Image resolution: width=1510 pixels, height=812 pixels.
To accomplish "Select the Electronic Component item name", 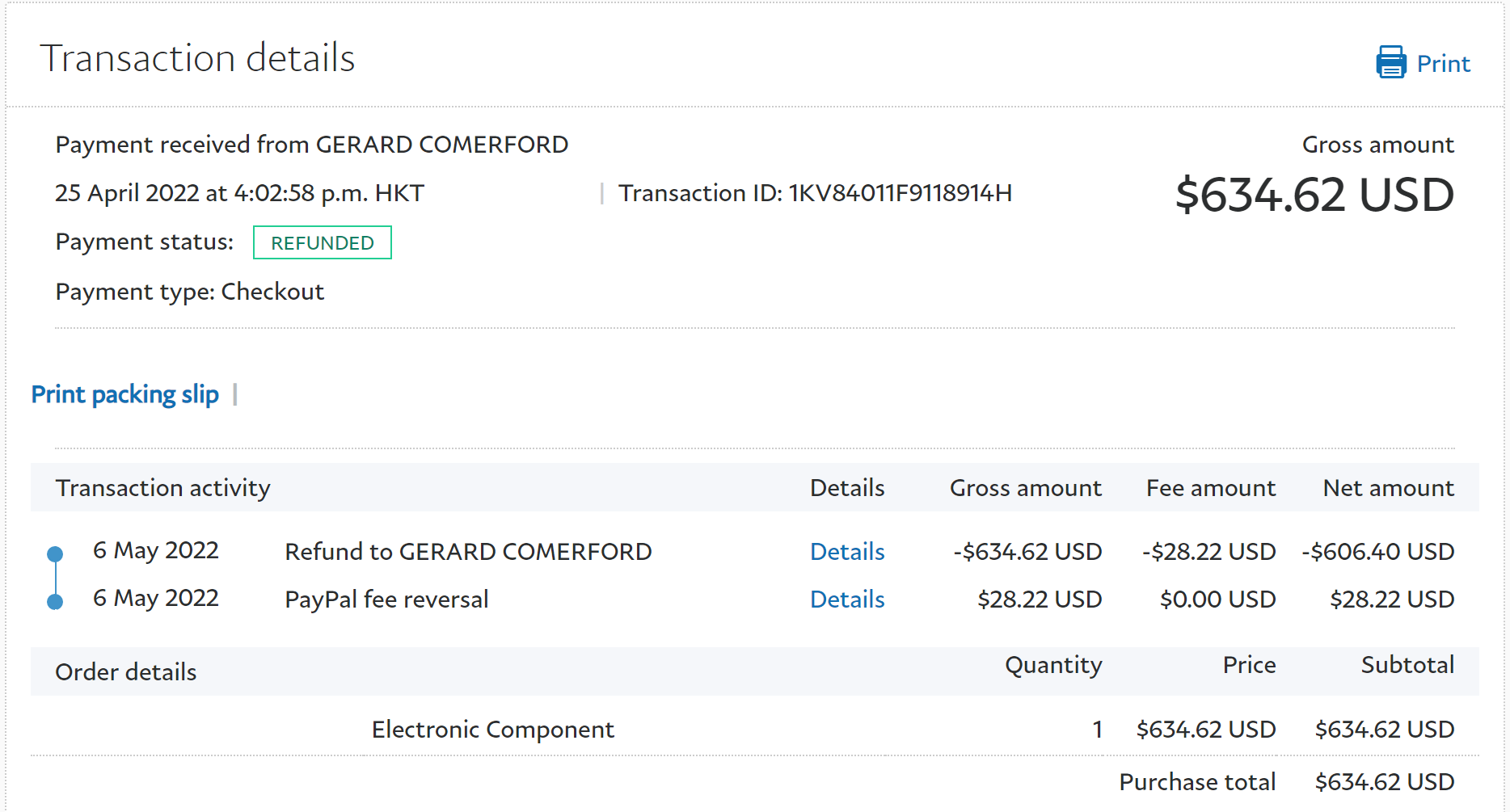I will tap(492, 730).
